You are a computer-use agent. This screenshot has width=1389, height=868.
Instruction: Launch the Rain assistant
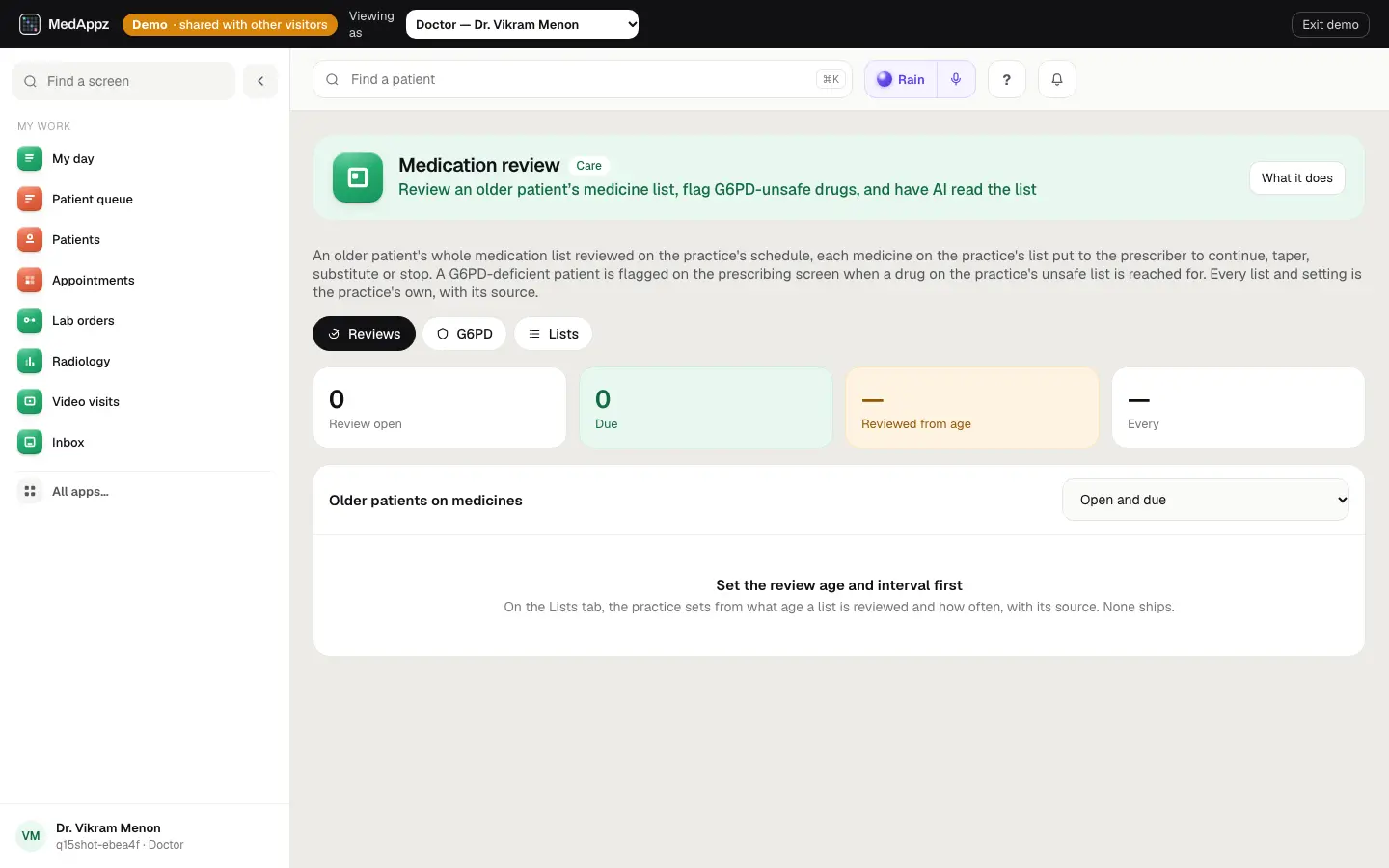tap(901, 79)
